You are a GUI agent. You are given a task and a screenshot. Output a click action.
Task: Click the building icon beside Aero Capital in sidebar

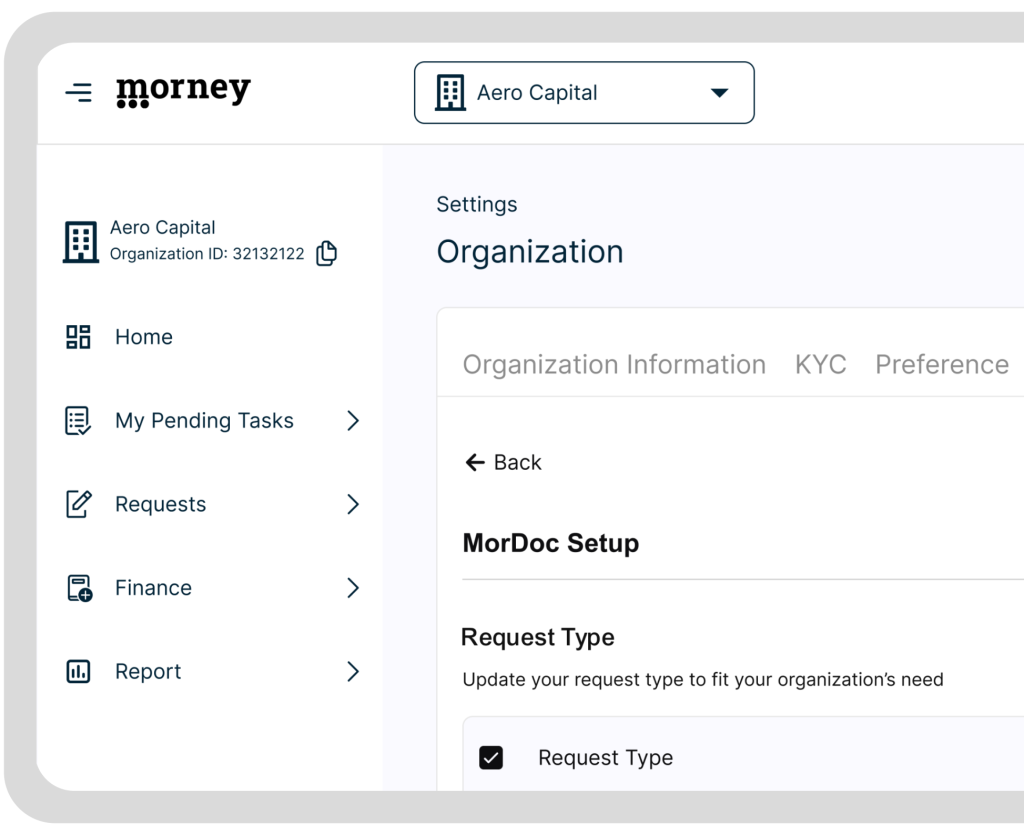pos(80,242)
